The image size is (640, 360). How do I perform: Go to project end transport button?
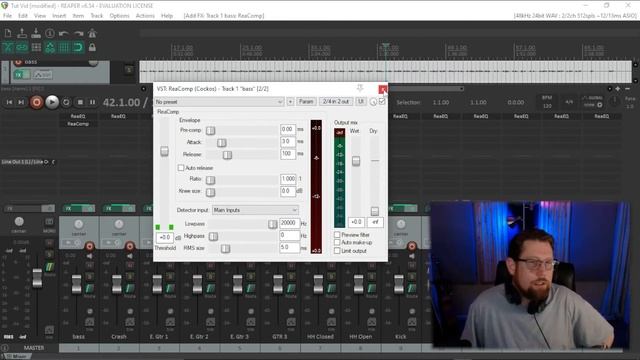21,102
